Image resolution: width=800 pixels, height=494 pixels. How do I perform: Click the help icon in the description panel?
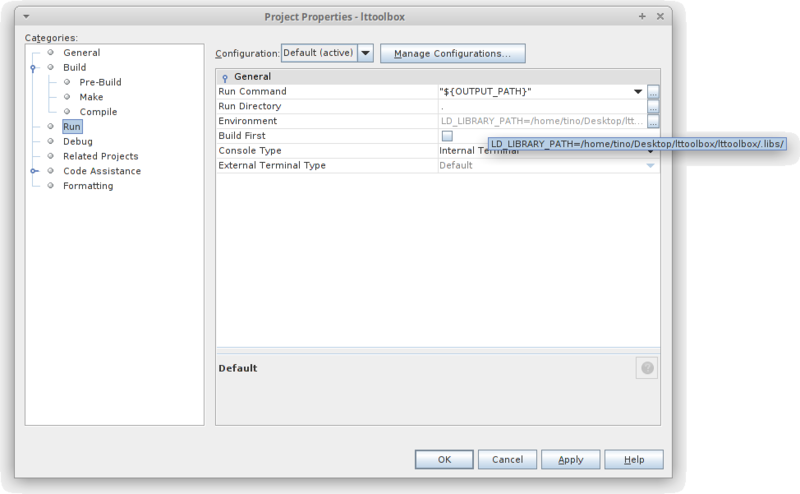646,368
